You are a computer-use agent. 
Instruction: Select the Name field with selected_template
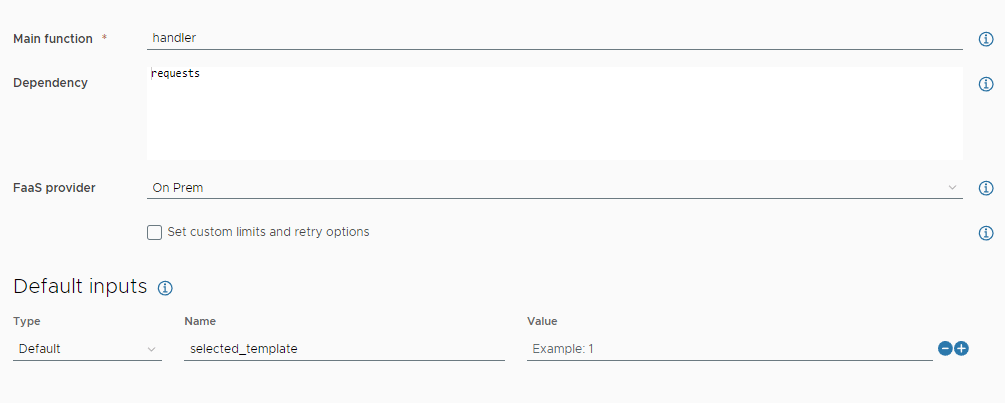click(344, 349)
